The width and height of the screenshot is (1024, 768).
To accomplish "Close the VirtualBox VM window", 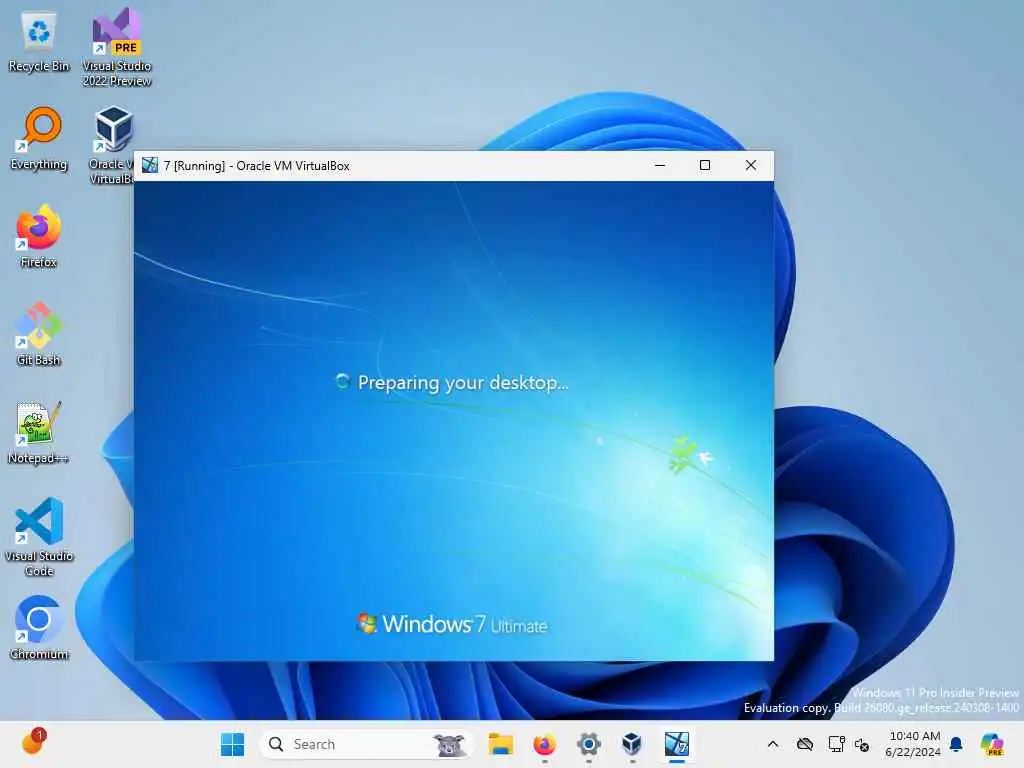I will pyautogui.click(x=751, y=165).
